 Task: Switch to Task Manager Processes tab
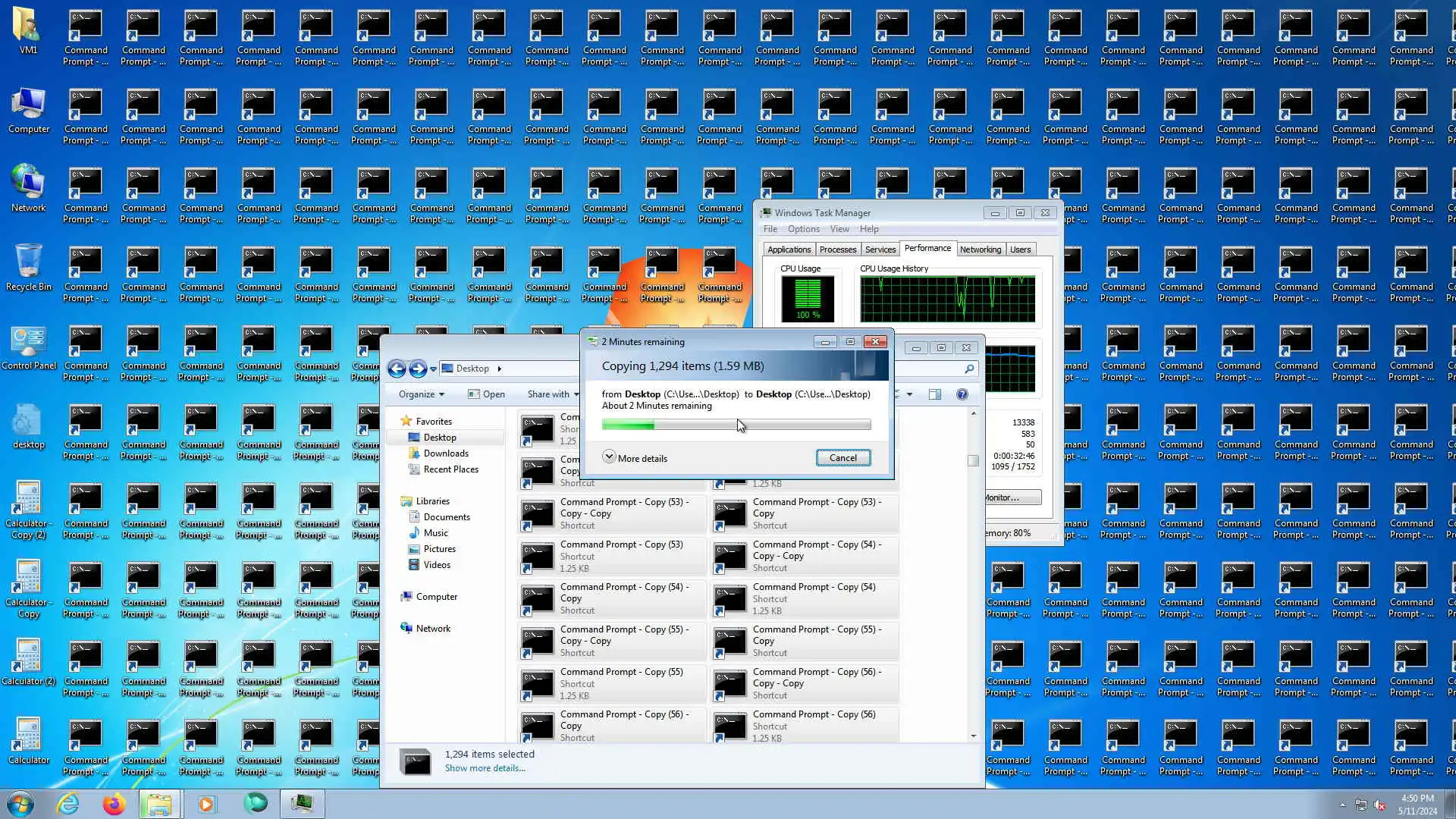click(x=837, y=249)
